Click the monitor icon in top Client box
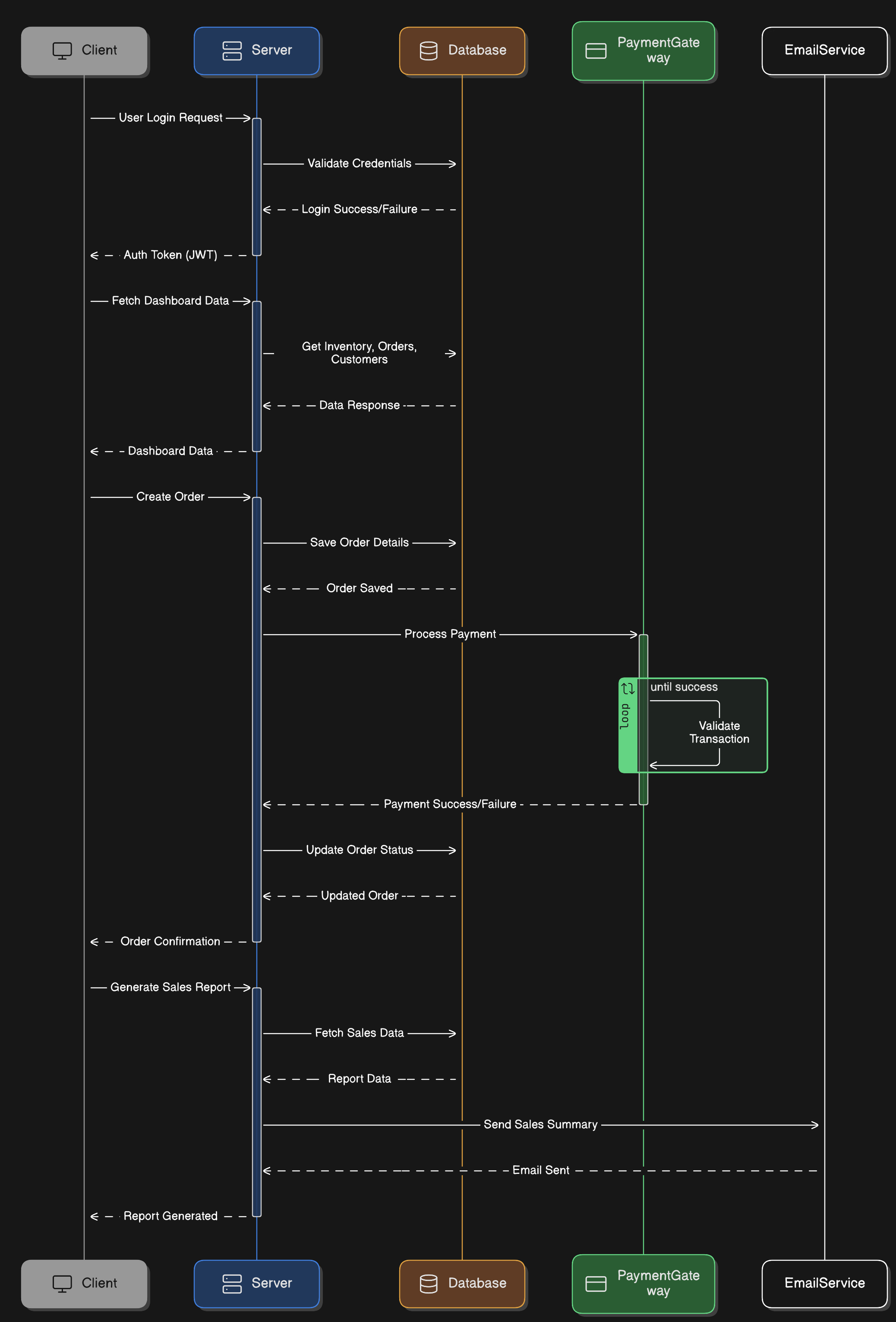 click(x=62, y=51)
